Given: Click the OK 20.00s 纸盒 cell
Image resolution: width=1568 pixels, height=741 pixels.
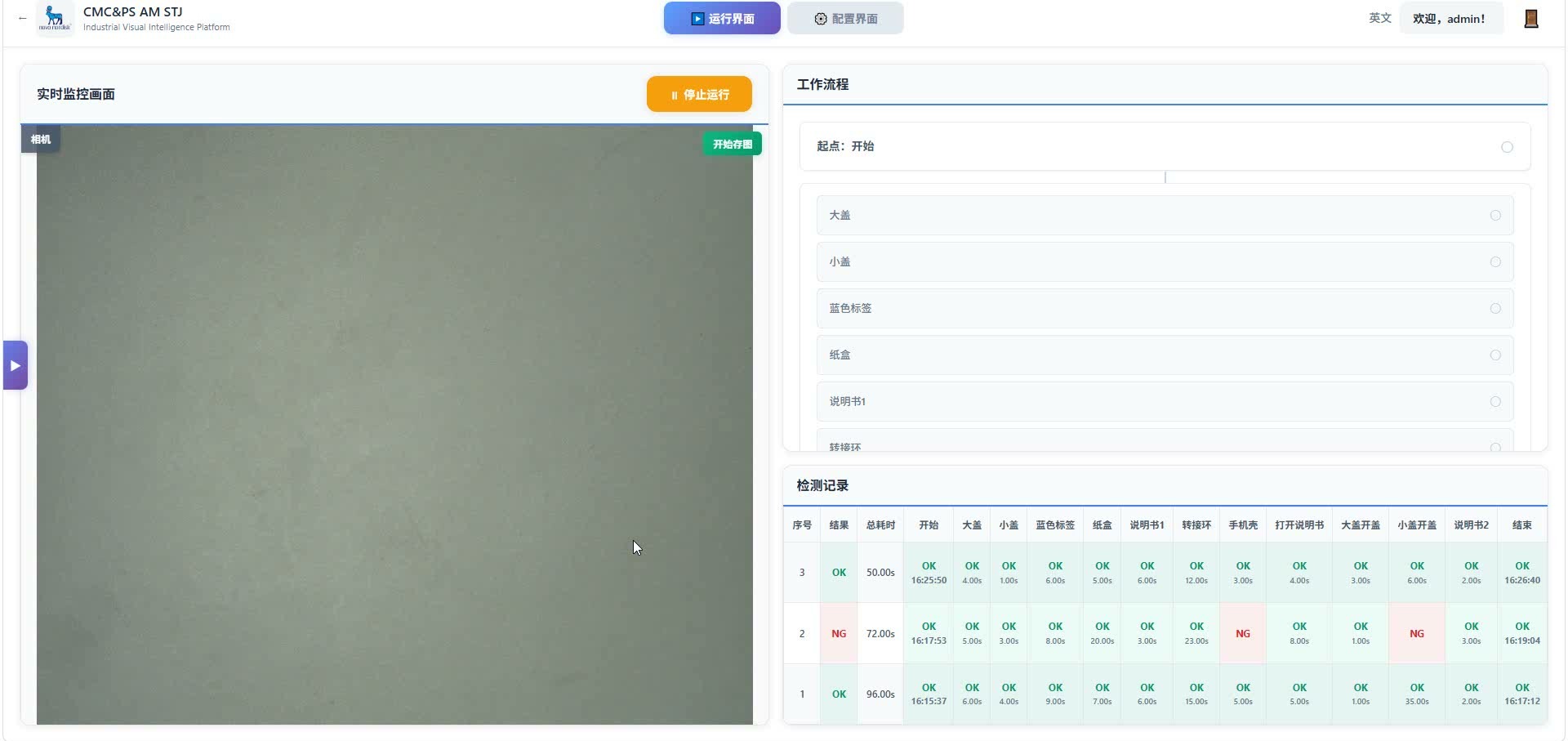Looking at the screenshot, I should 1102,634.
